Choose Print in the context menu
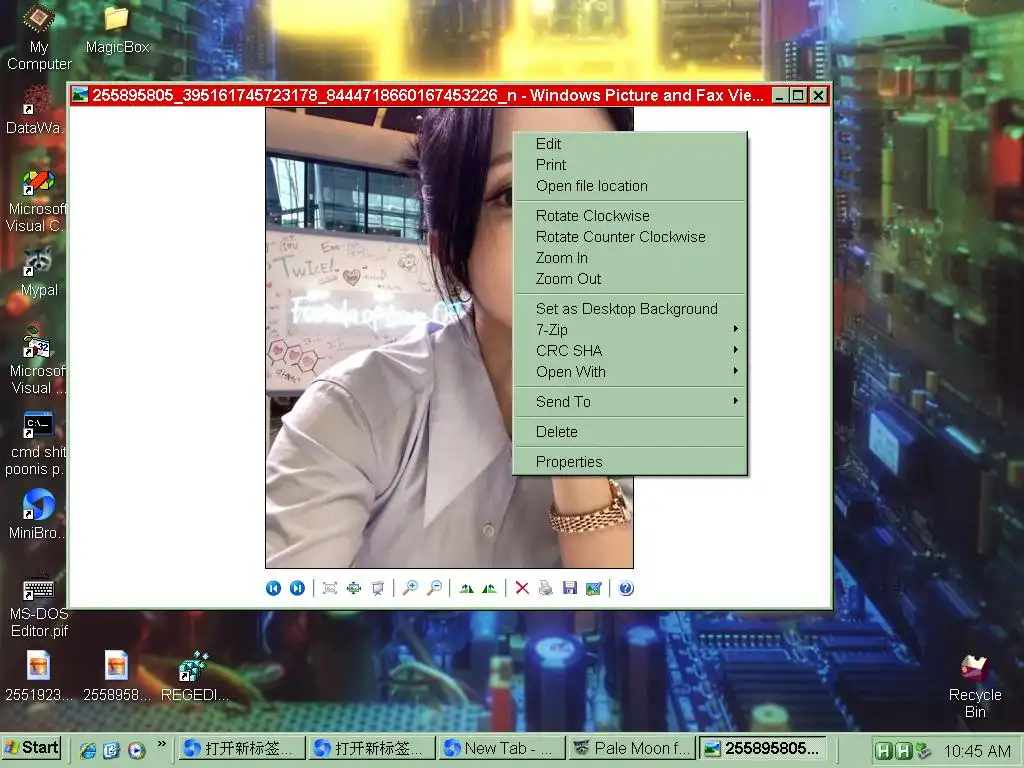The height and width of the screenshot is (768, 1024). coord(630,165)
